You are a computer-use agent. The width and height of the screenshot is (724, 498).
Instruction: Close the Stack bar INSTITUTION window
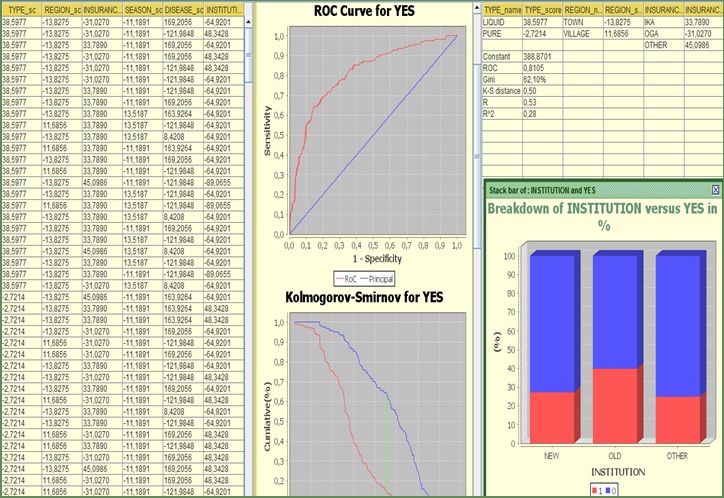tap(715, 189)
